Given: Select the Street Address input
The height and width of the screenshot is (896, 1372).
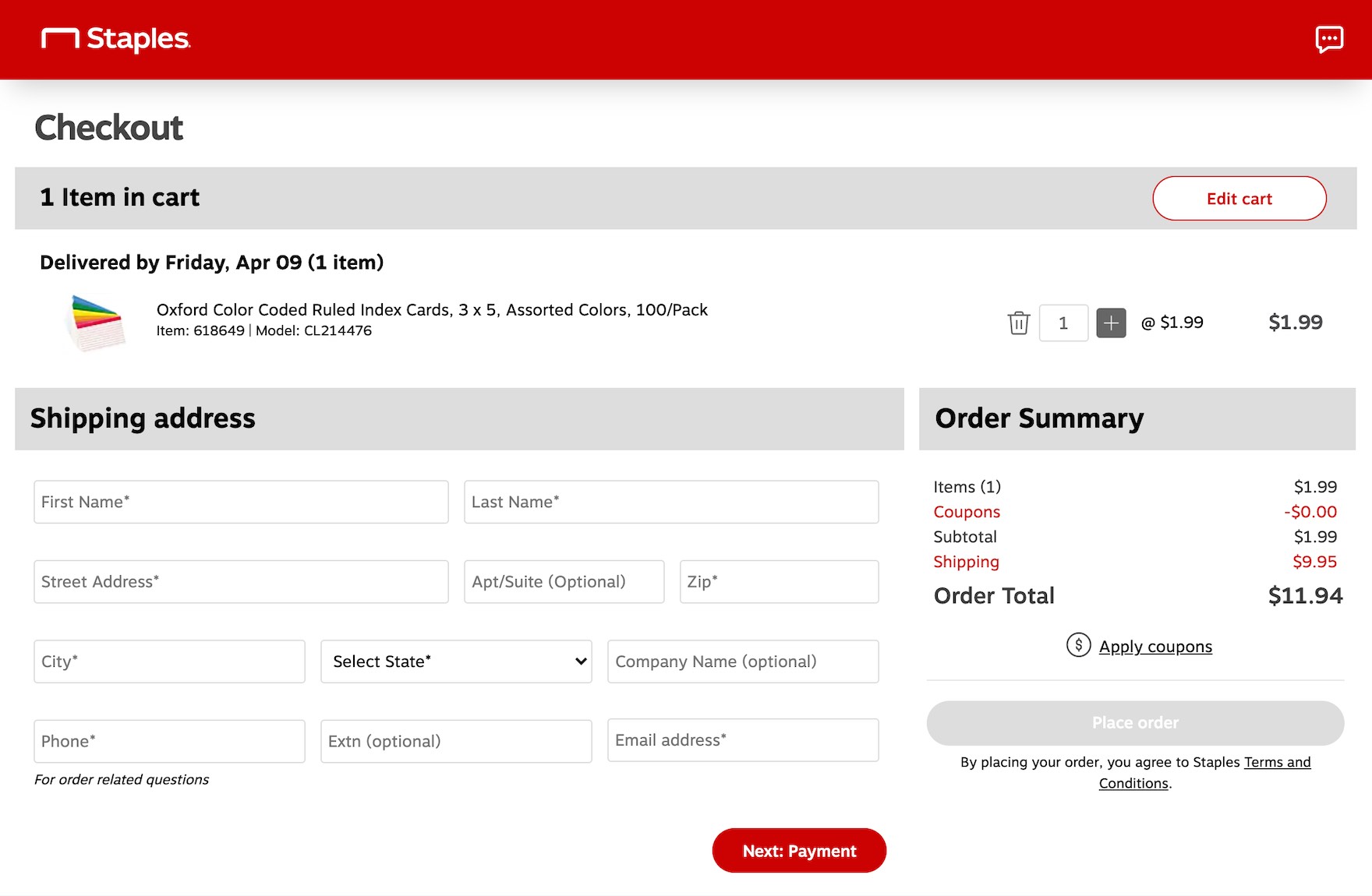Looking at the screenshot, I should pos(241,582).
